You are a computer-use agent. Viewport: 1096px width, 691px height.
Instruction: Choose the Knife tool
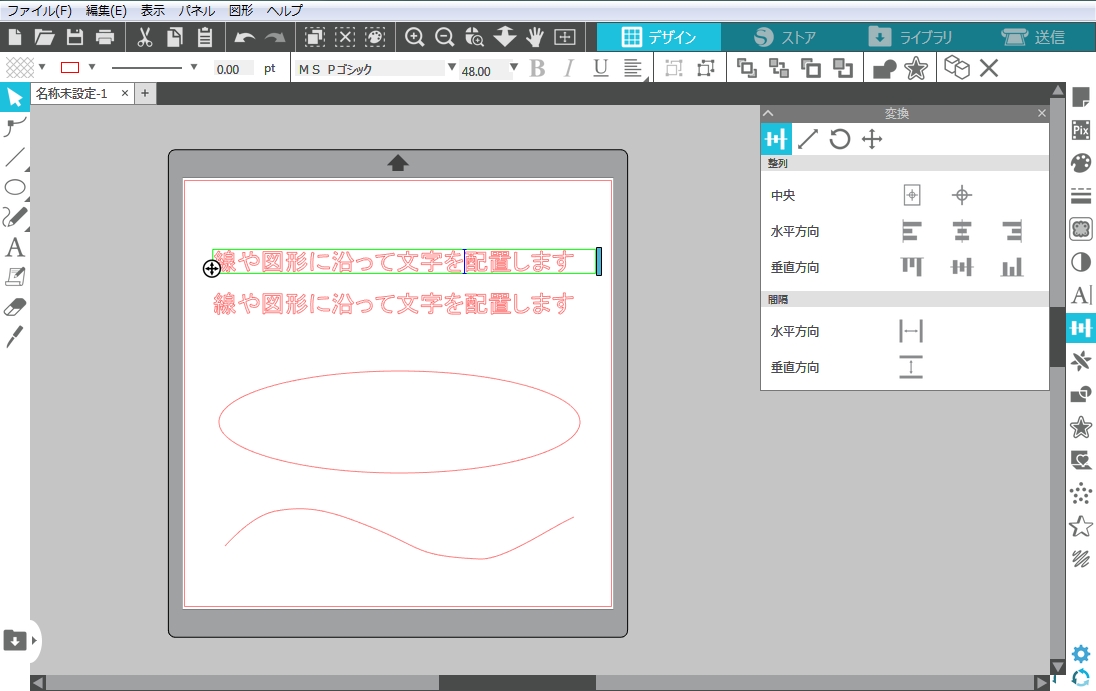point(14,336)
